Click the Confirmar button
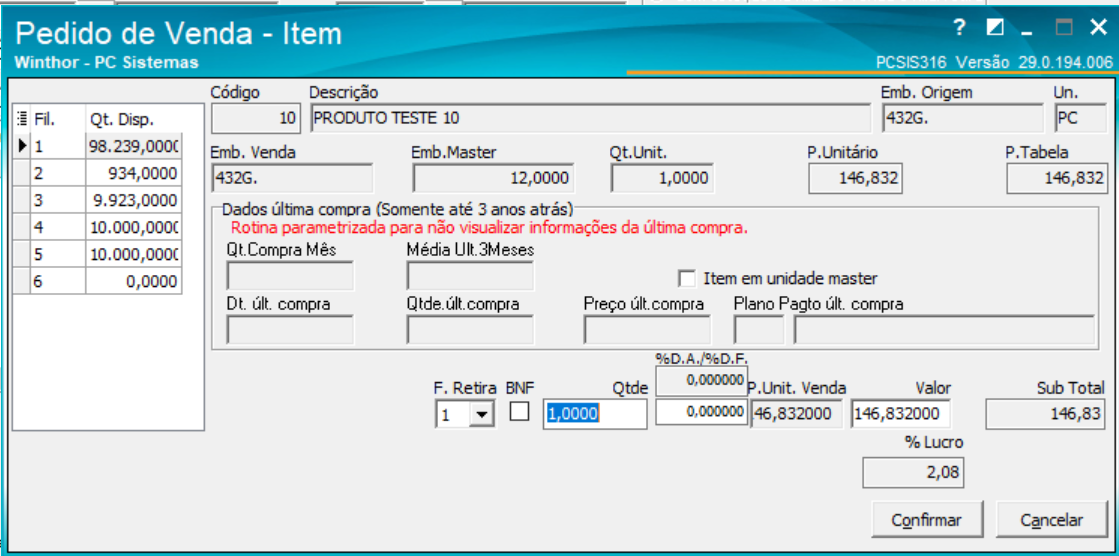The width and height of the screenshot is (1119, 556). pos(927,520)
